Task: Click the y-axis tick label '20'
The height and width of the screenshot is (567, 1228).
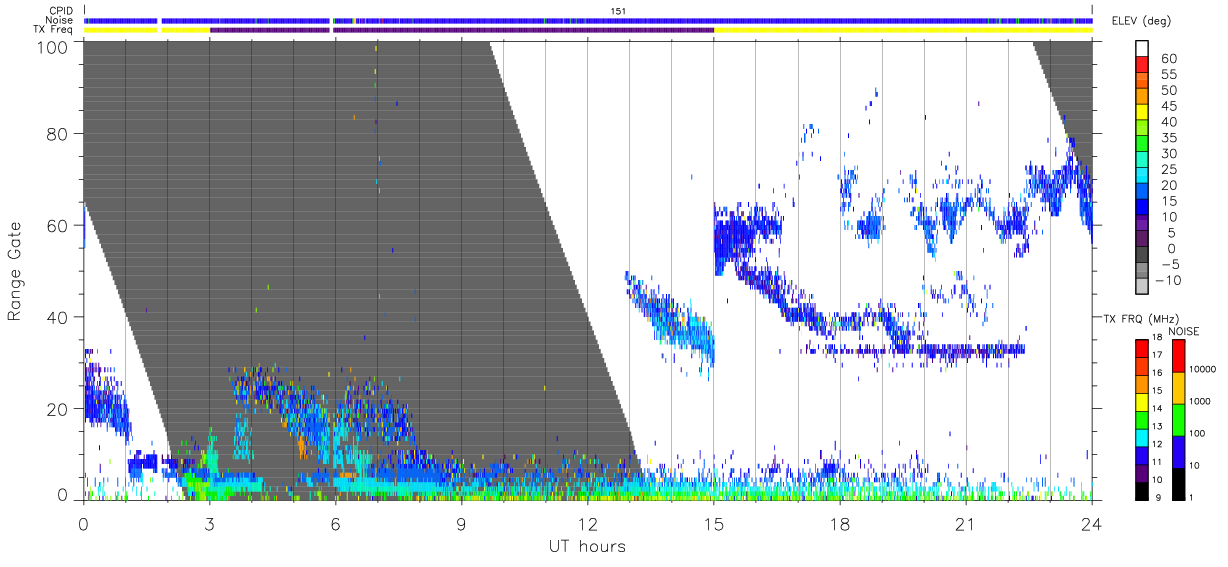Action: pos(57,409)
